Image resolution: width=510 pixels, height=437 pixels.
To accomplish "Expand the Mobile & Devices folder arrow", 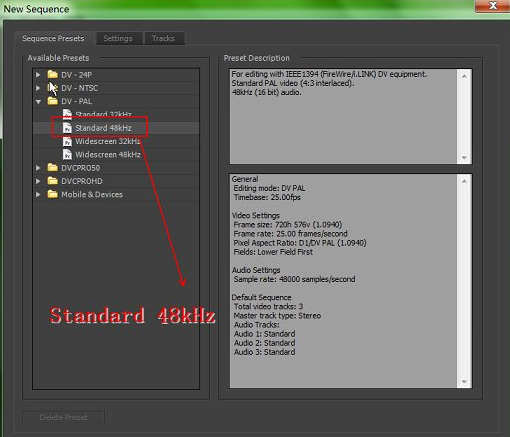I will (x=38, y=194).
